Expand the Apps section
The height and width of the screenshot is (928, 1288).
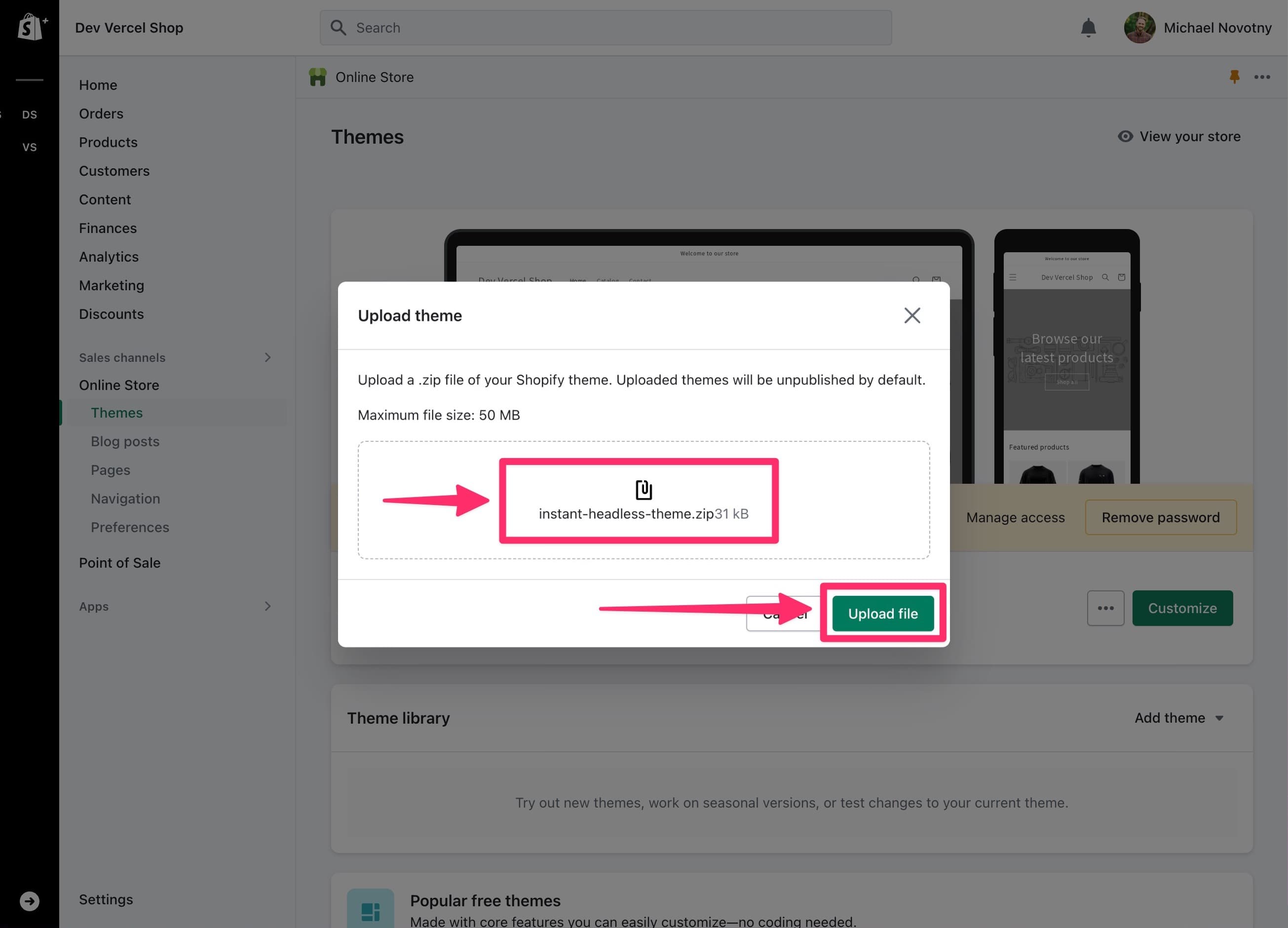click(x=267, y=606)
